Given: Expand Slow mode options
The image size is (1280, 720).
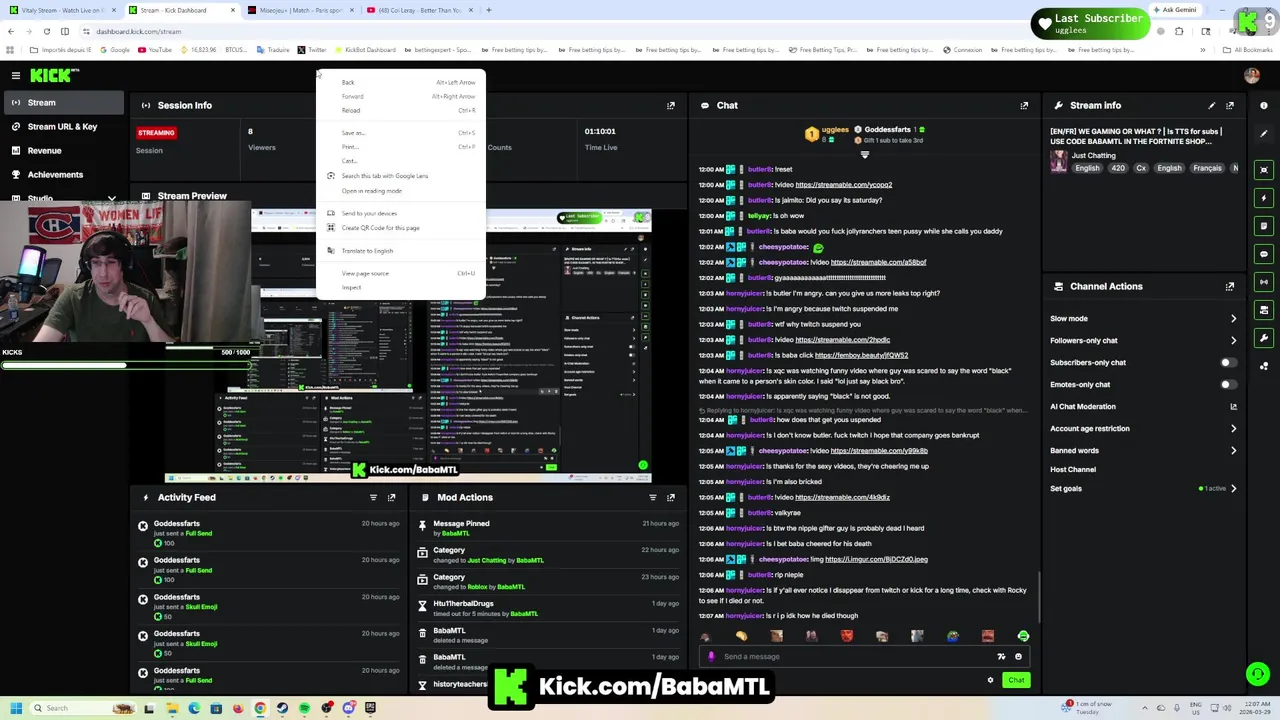Looking at the screenshot, I should point(1233,319).
